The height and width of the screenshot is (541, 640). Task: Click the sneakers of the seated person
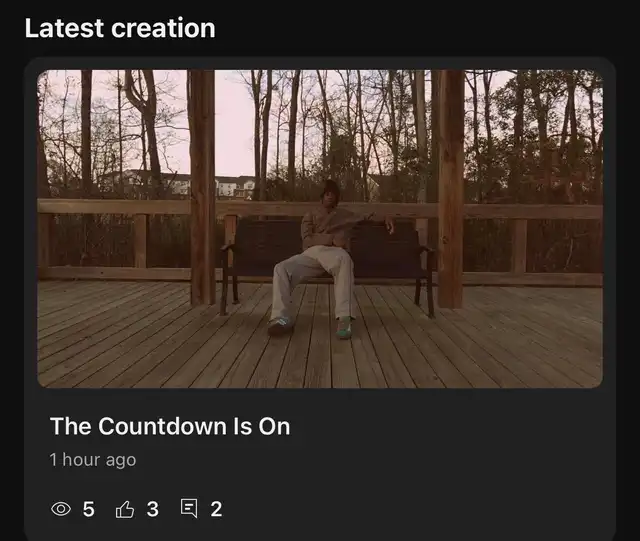[310, 327]
